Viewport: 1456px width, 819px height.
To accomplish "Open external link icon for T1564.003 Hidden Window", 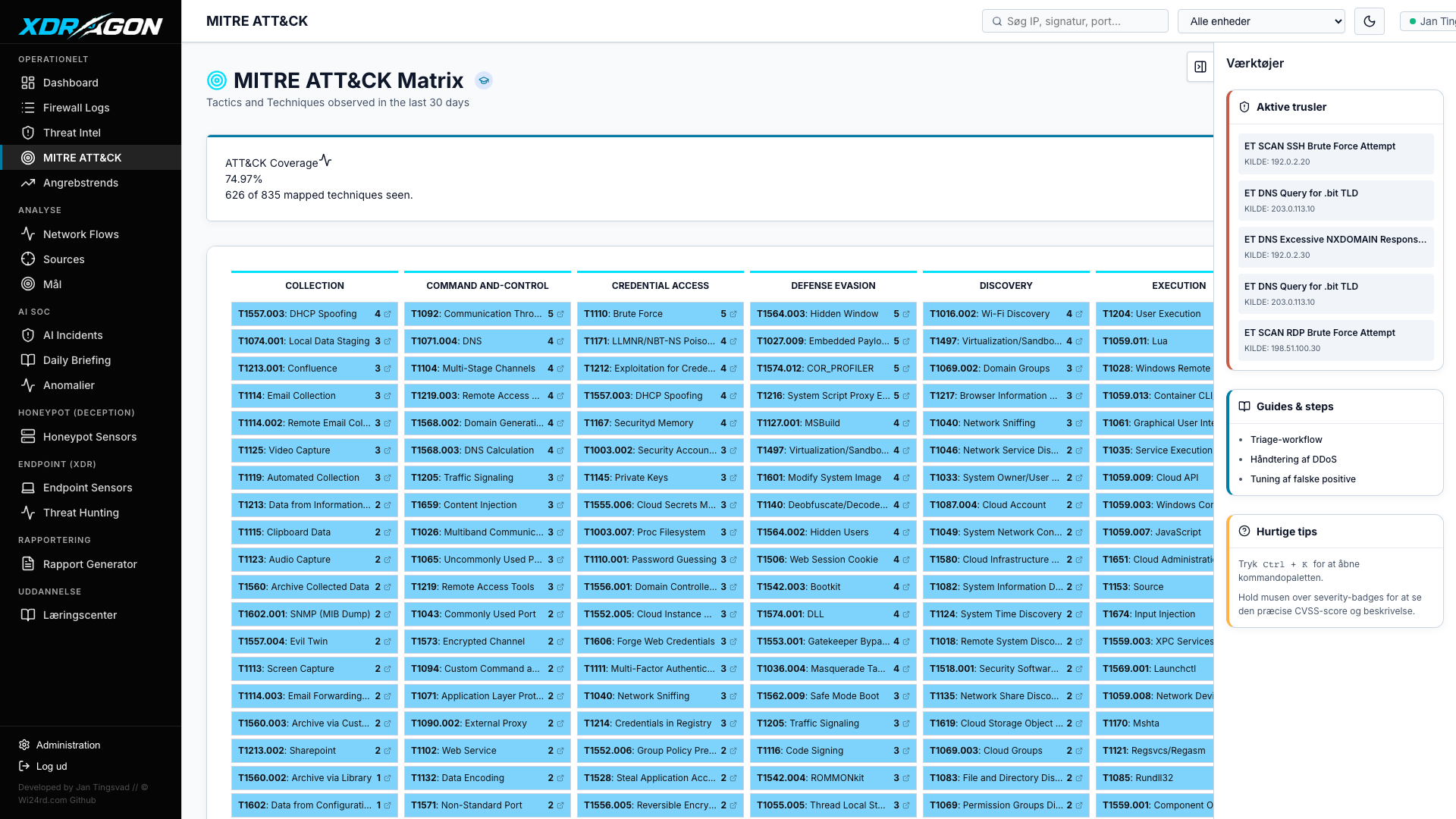I will (906, 314).
